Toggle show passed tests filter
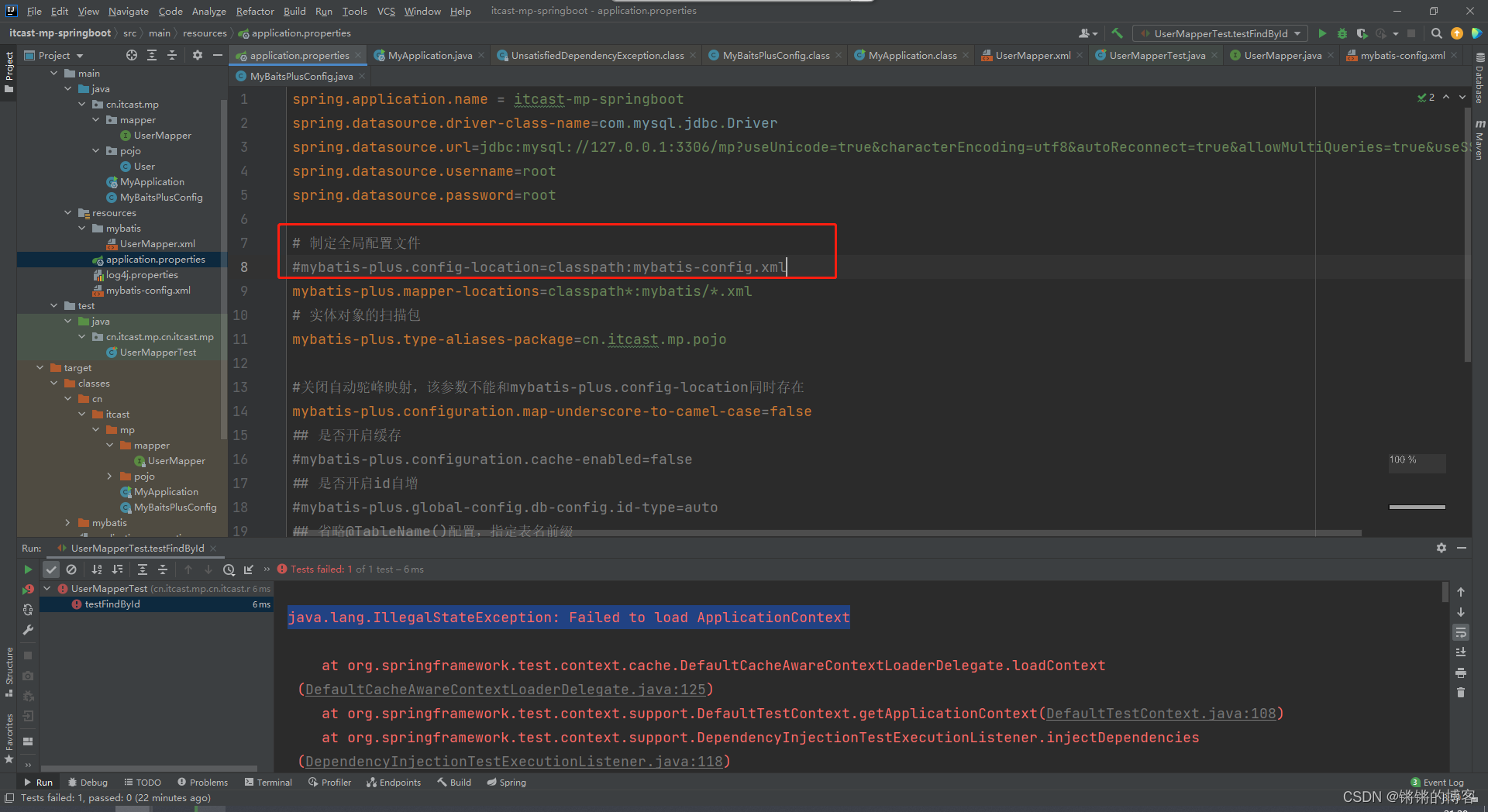Screen dimensions: 1488x812 point(51,569)
